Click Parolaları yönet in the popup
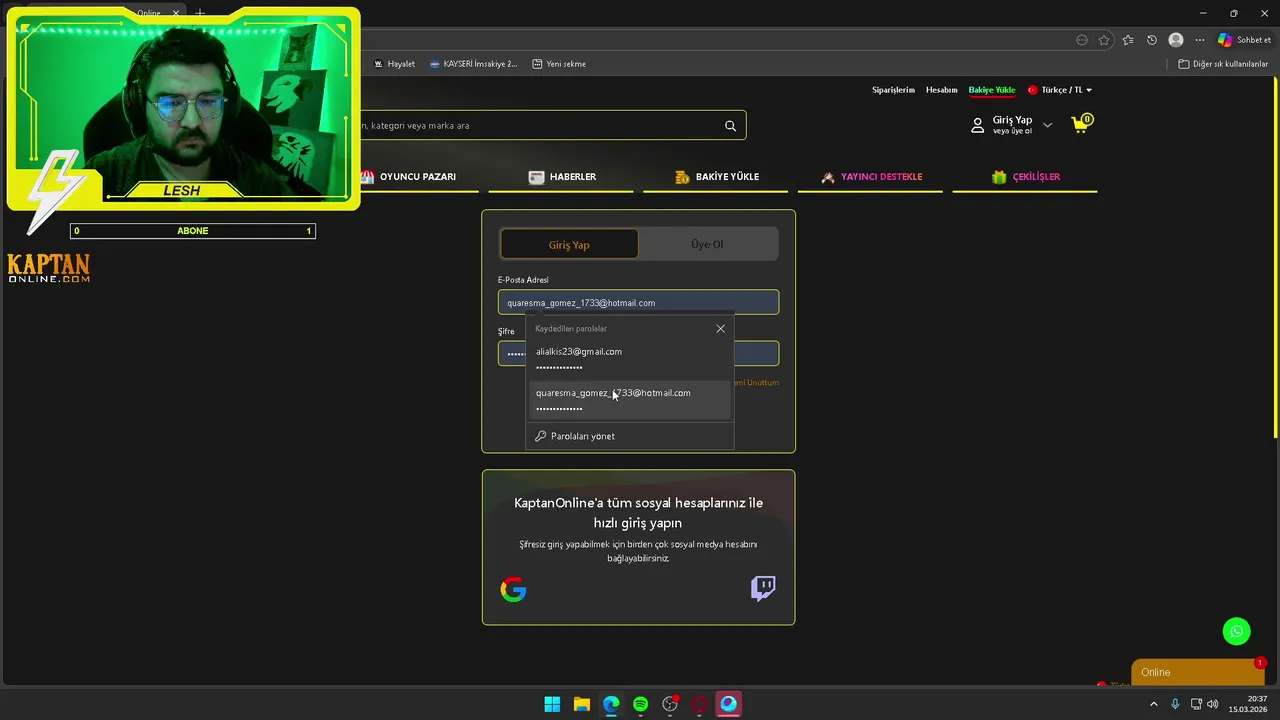This screenshot has width=1280, height=720. [583, 436]
